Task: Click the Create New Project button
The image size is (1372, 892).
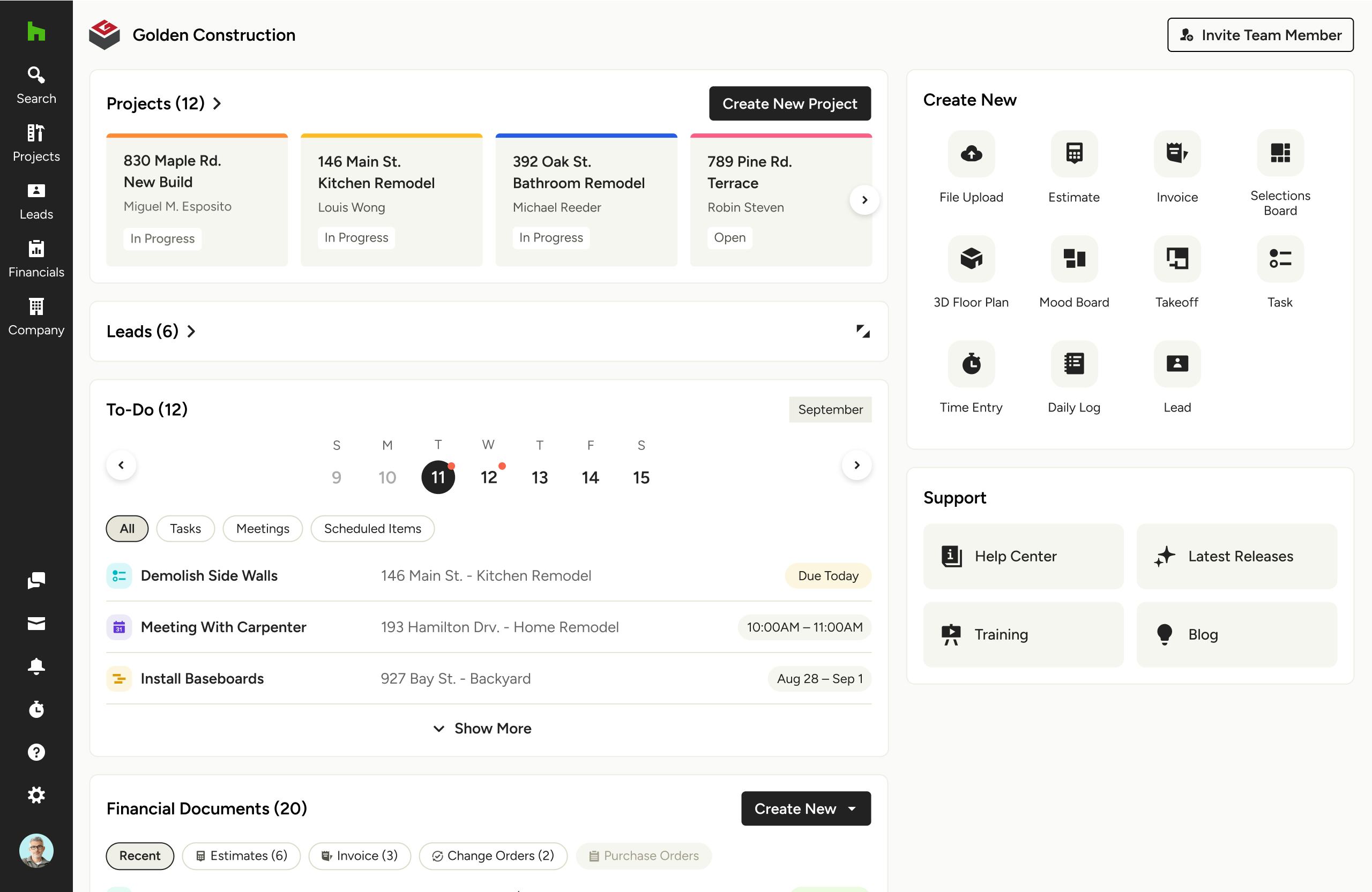Action: click(x=790, y=104)
